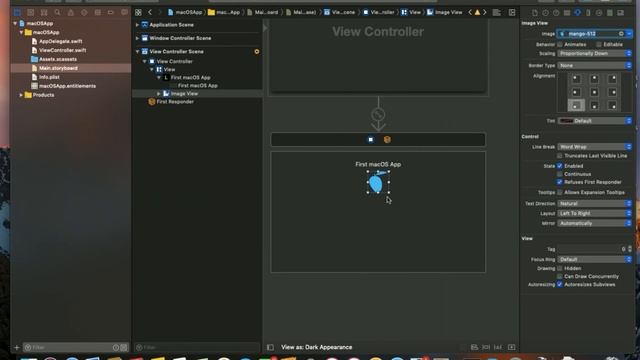Set alignment to the center cell
640x360 pixels.
(x=594, y=92)
